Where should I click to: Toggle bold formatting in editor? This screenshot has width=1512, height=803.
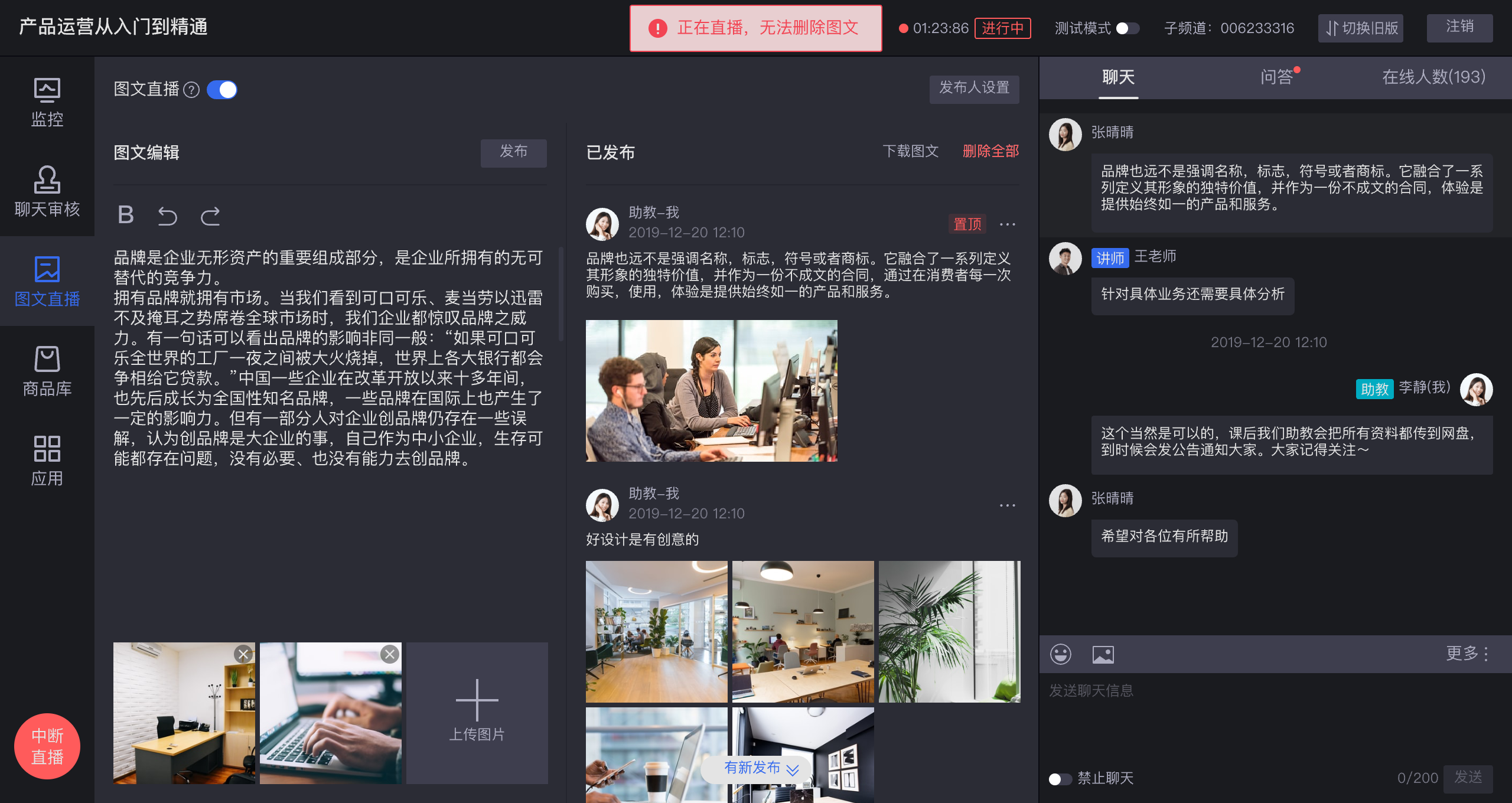pos(125,215)
